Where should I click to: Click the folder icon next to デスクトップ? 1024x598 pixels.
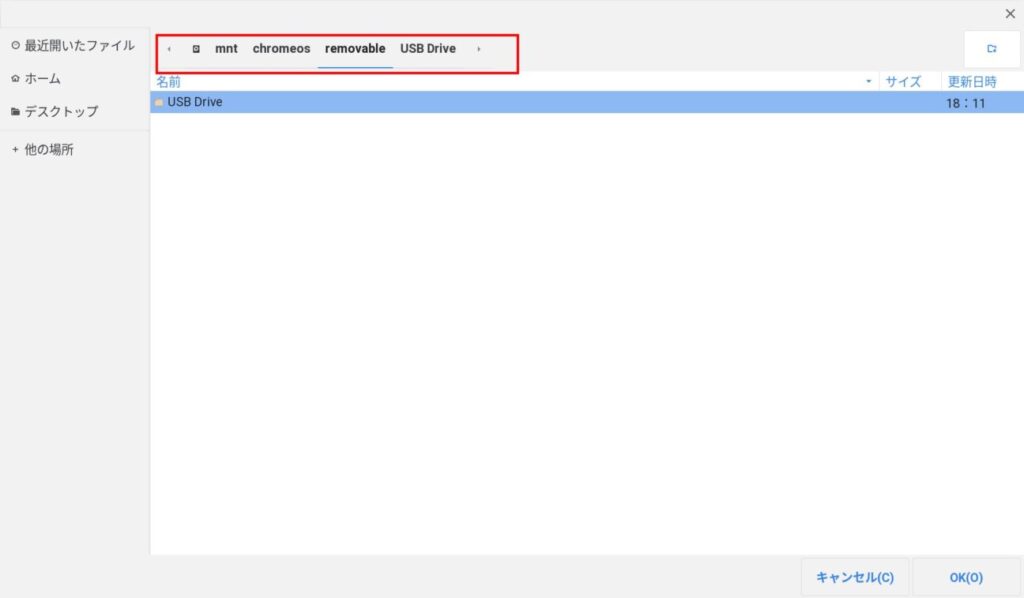click(14, 111)
